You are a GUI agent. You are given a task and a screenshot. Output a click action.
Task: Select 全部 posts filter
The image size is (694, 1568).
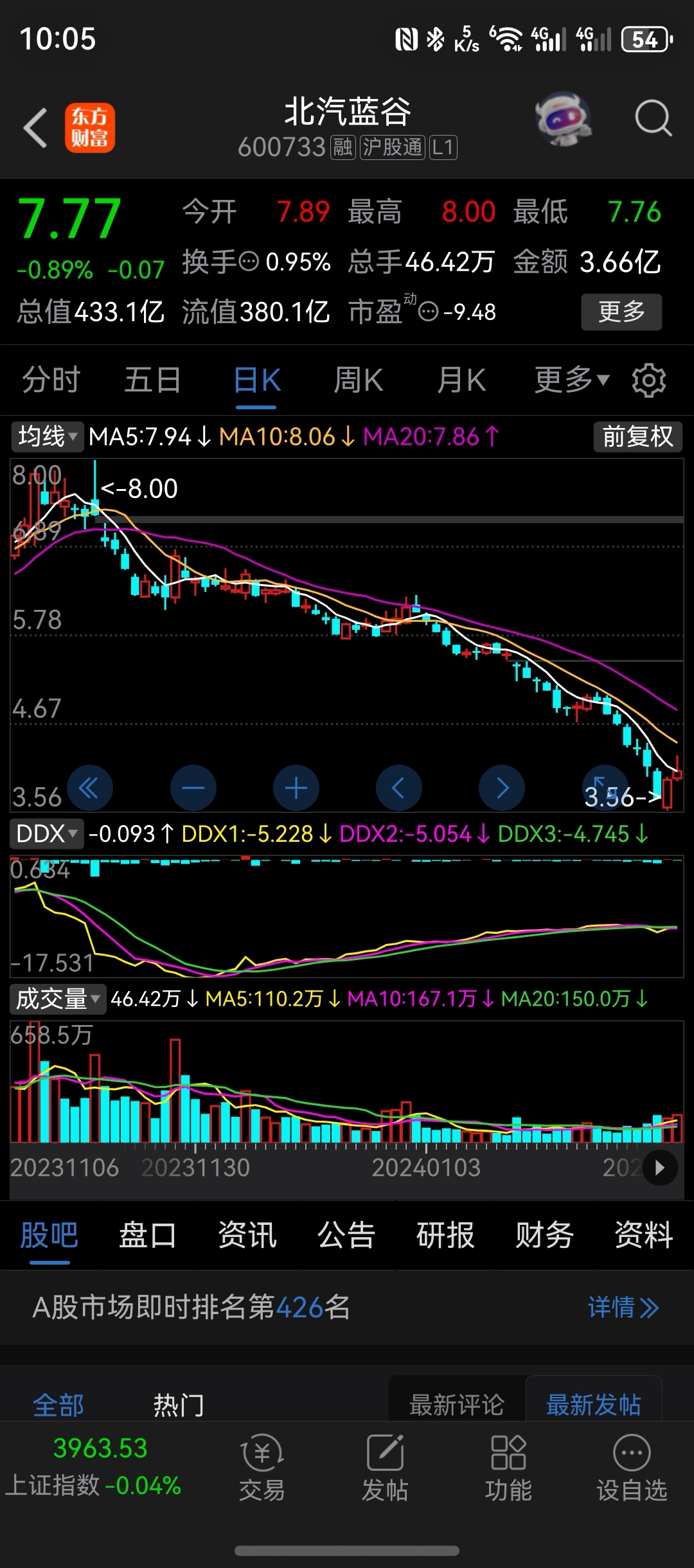coord(58,1405)
